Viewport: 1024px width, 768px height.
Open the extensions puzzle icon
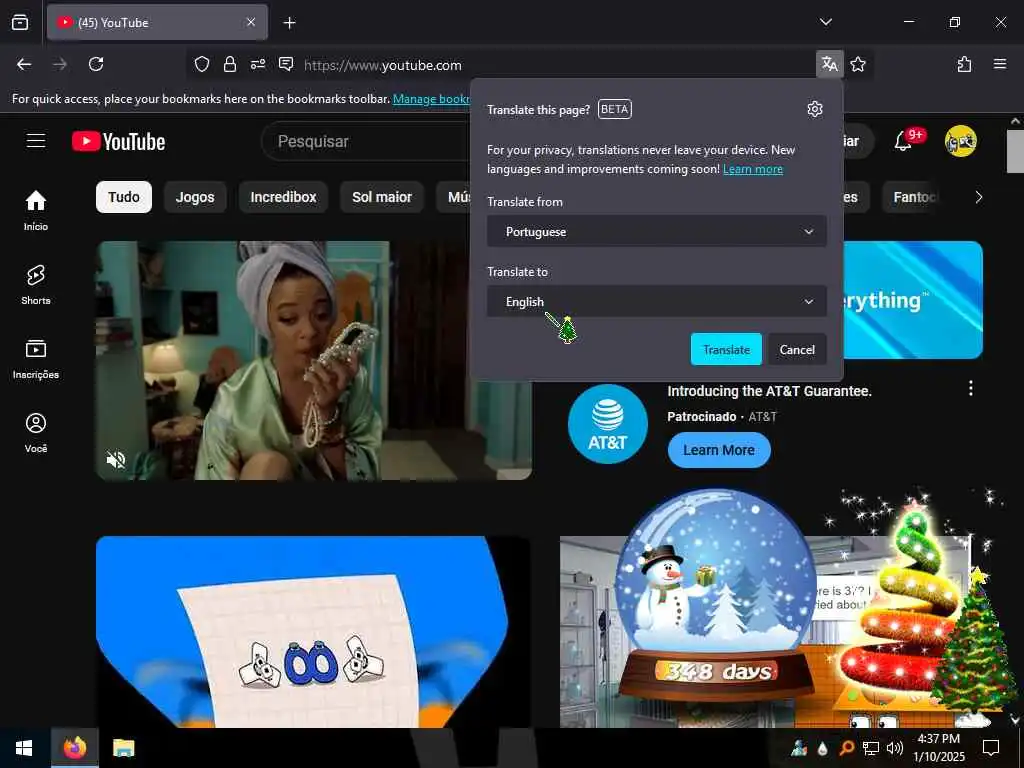point(964,64)
